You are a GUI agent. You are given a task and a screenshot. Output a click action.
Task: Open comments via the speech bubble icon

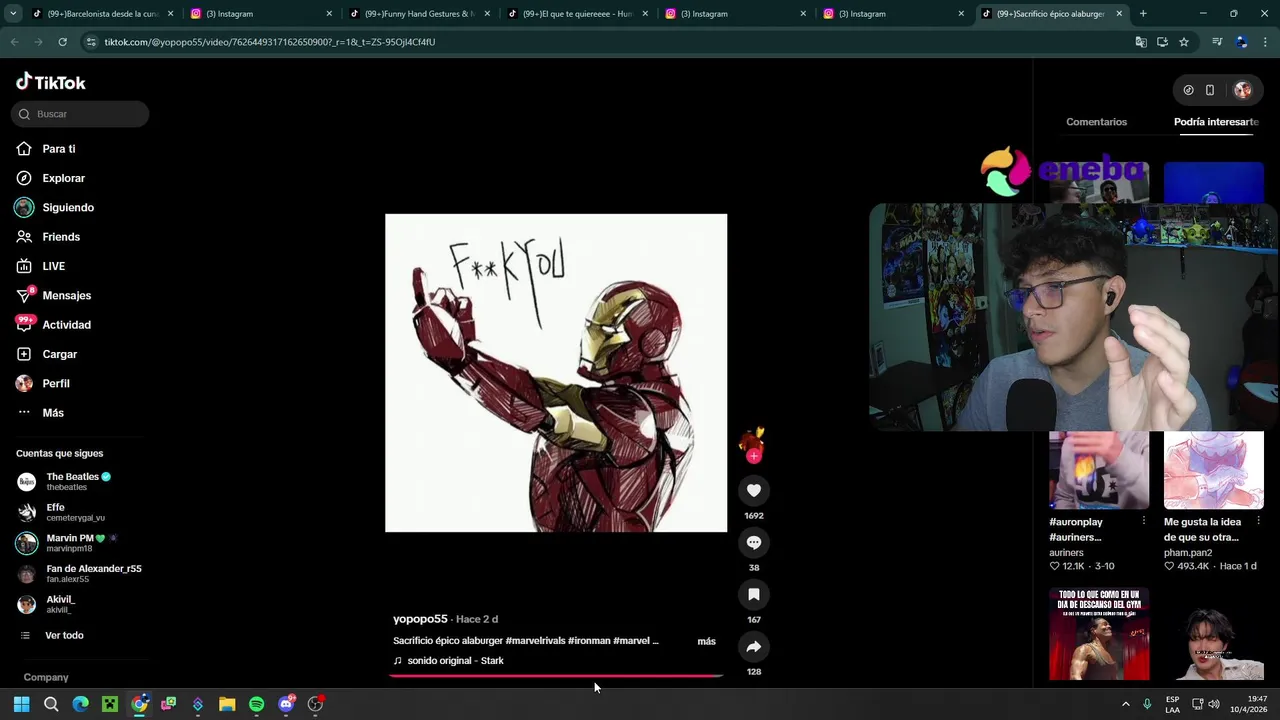(x=754, y=542)
